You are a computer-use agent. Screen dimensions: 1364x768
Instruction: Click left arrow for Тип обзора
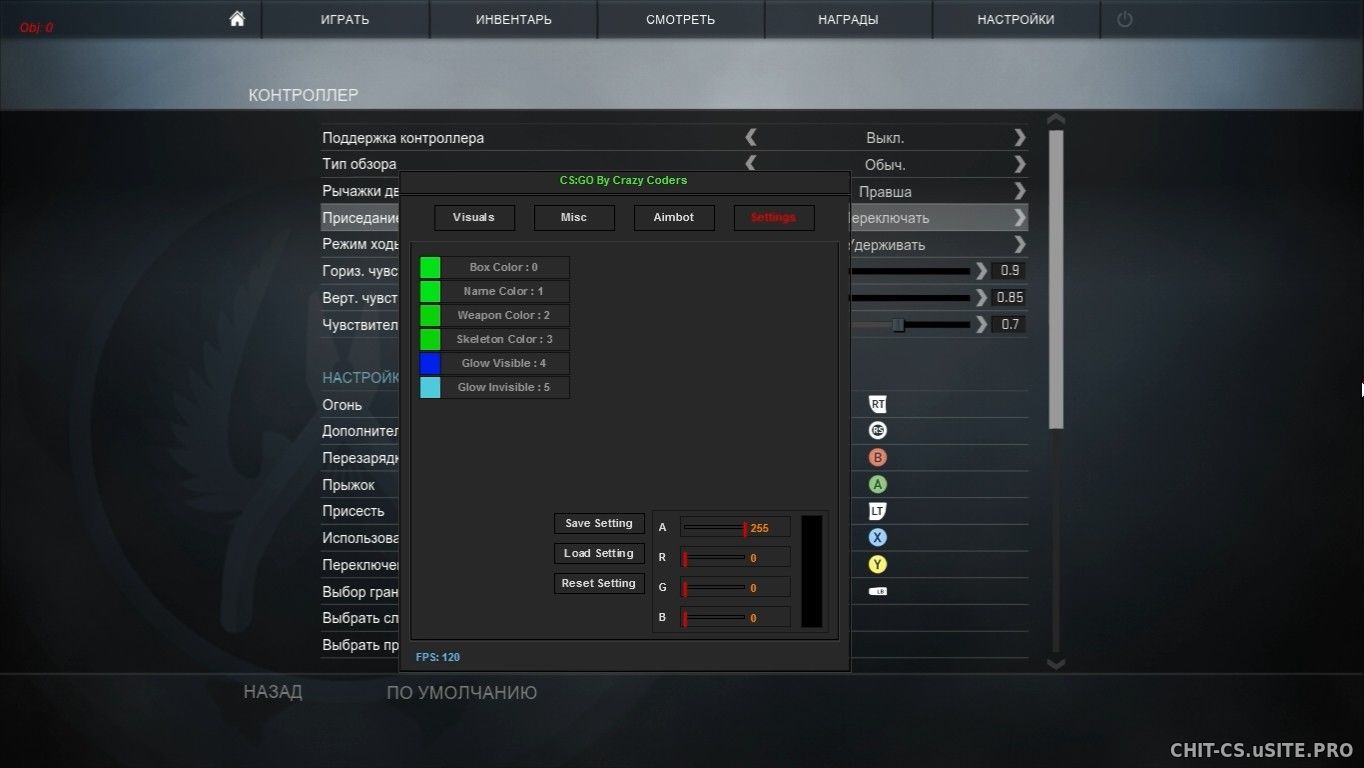[751, 162]
